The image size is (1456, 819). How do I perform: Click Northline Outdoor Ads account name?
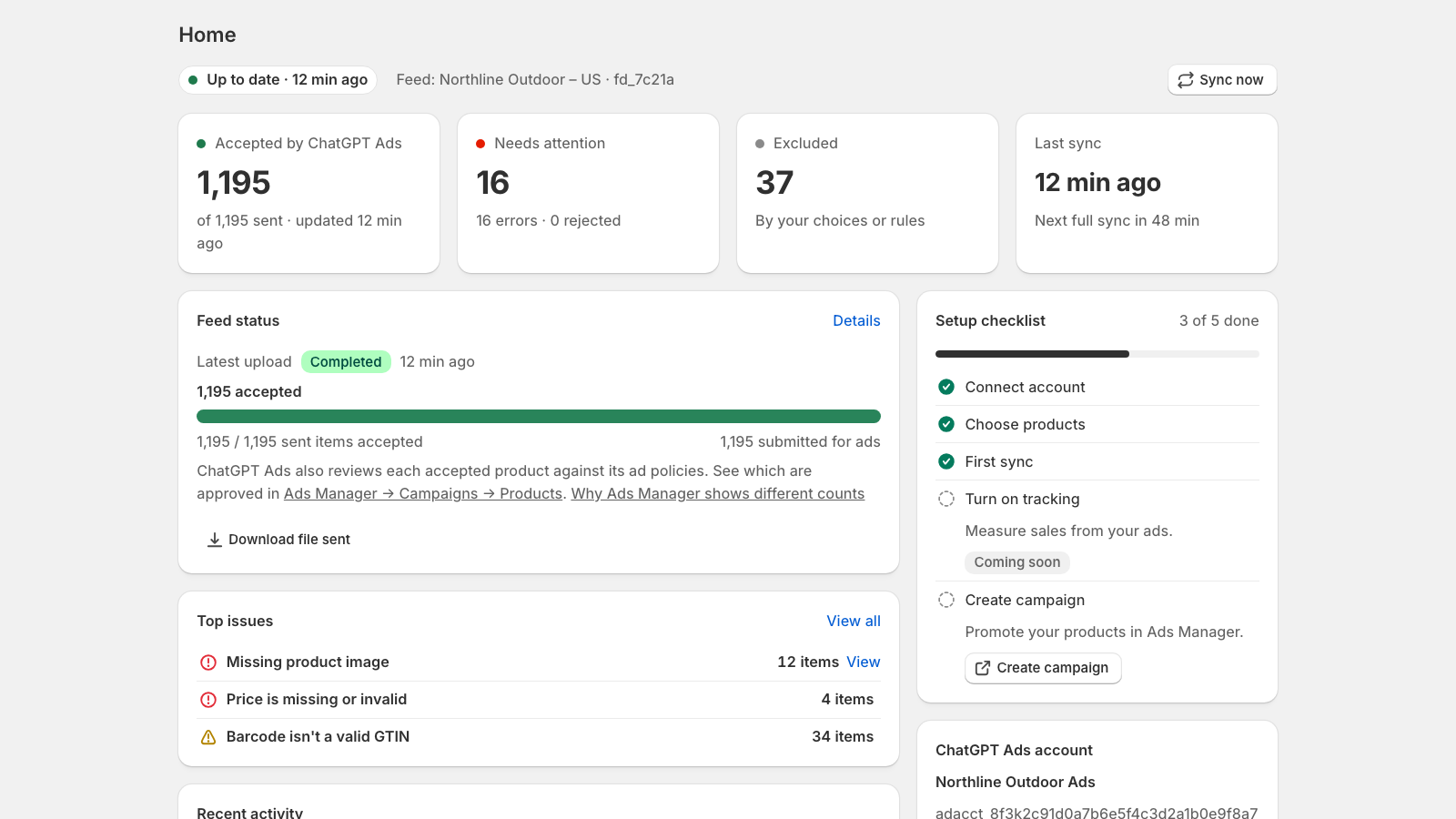pyautogui.click(x=1016, y=782)
